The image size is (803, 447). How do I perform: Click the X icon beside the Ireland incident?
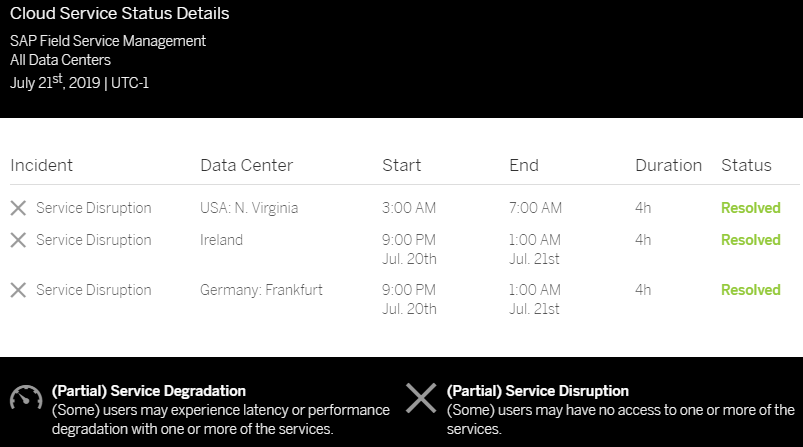[x=18, y=240]
